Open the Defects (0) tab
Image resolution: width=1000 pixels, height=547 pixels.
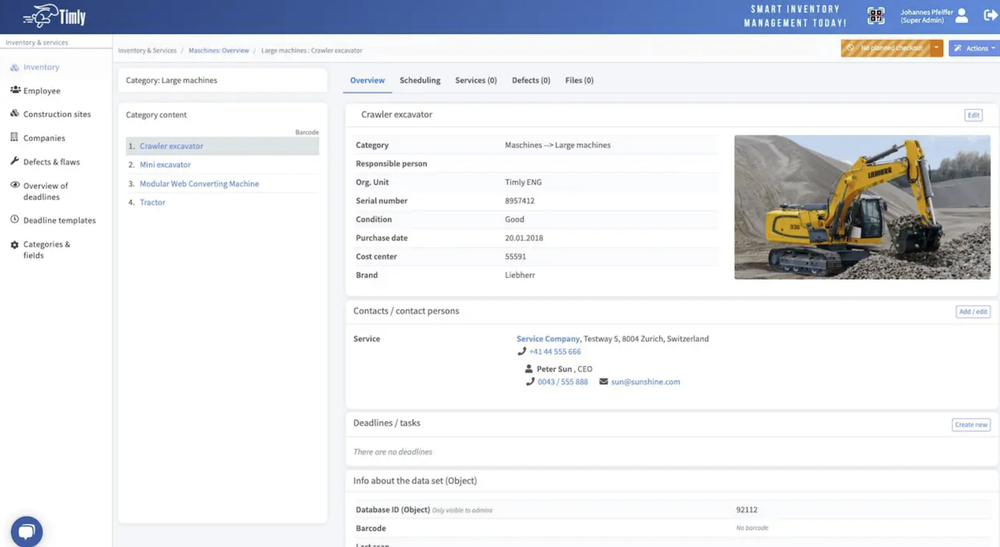pos(531,80)
